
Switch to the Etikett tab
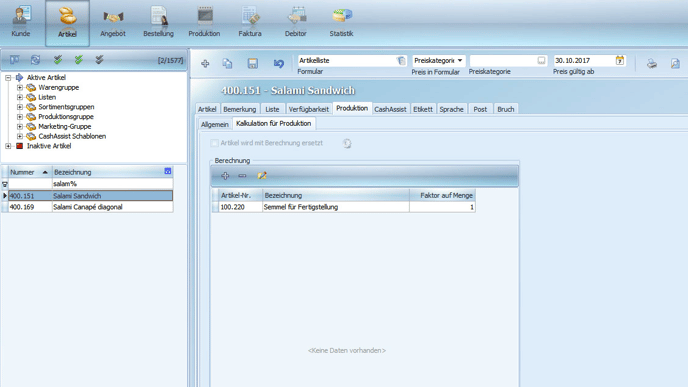click(423, 109)
